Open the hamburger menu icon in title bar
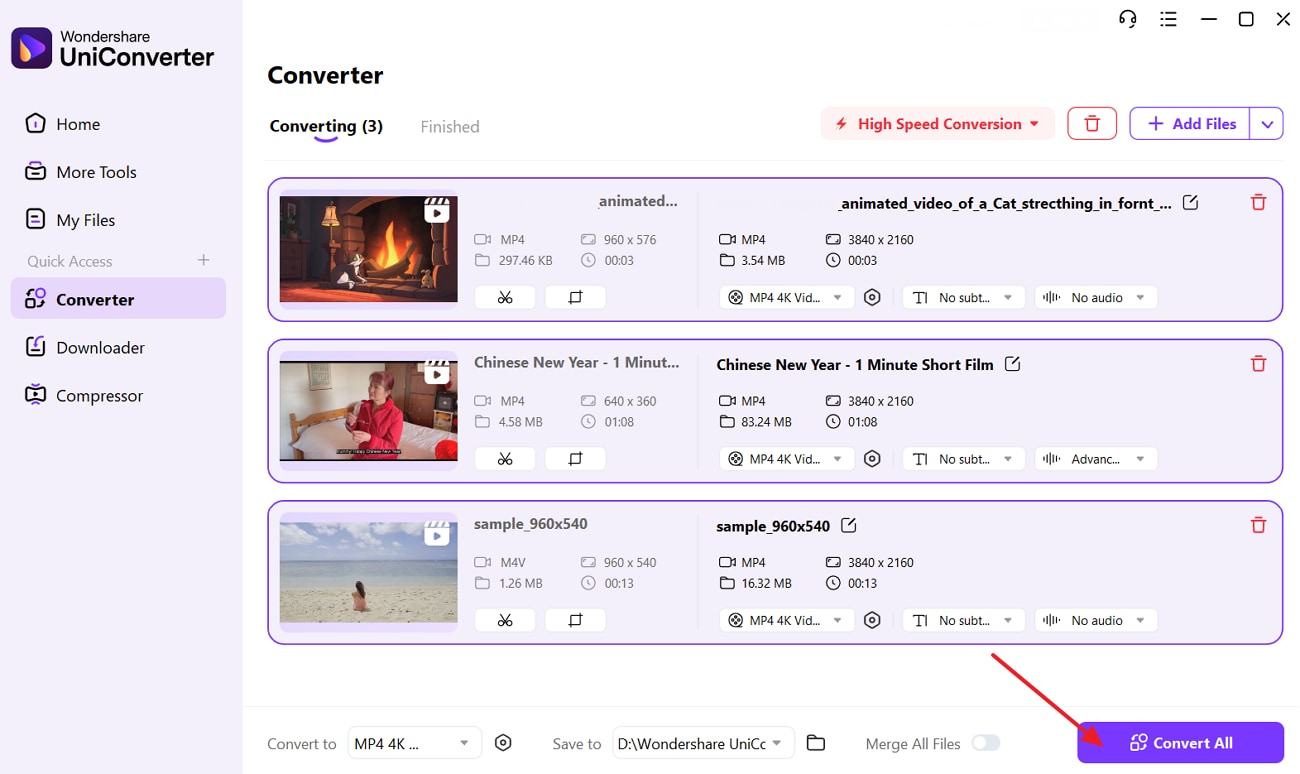This screenshot has width=1300, height=774. pyautogui.click(x=1168, y=19)
